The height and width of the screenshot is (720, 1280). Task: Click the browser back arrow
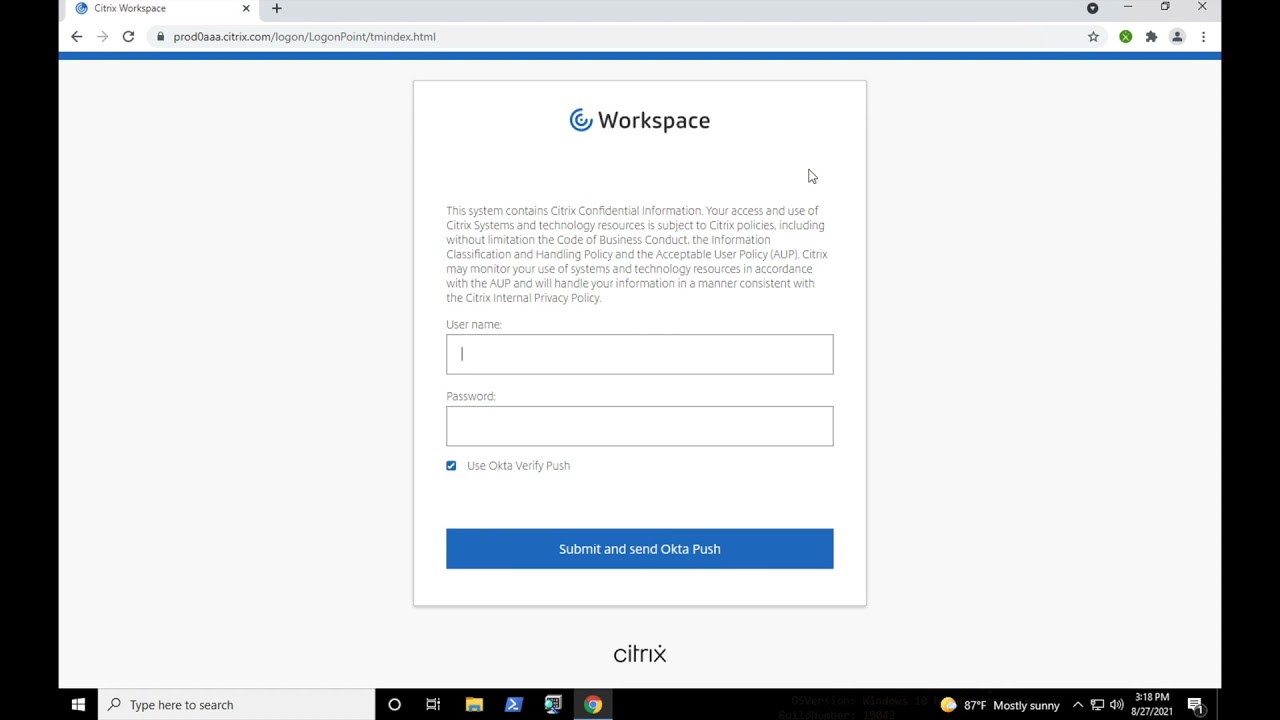(77, 37)
